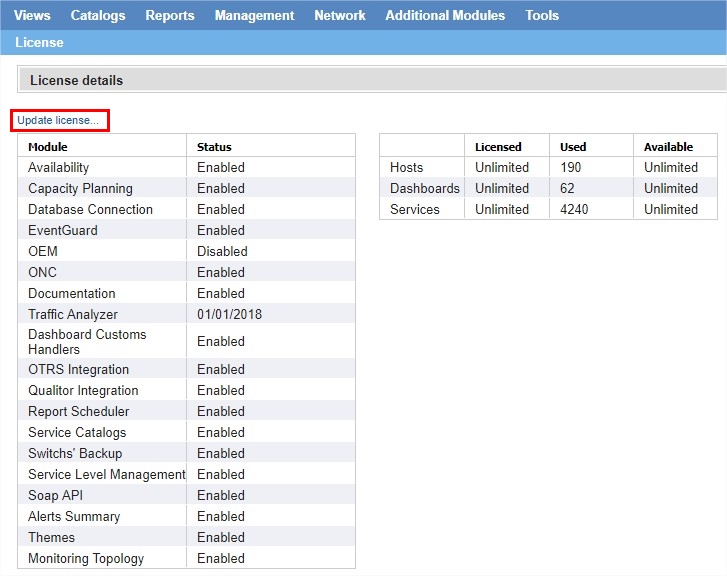Select the Traffic Analyzer module row
727x576 pixels.
click(x=73, y=314)
